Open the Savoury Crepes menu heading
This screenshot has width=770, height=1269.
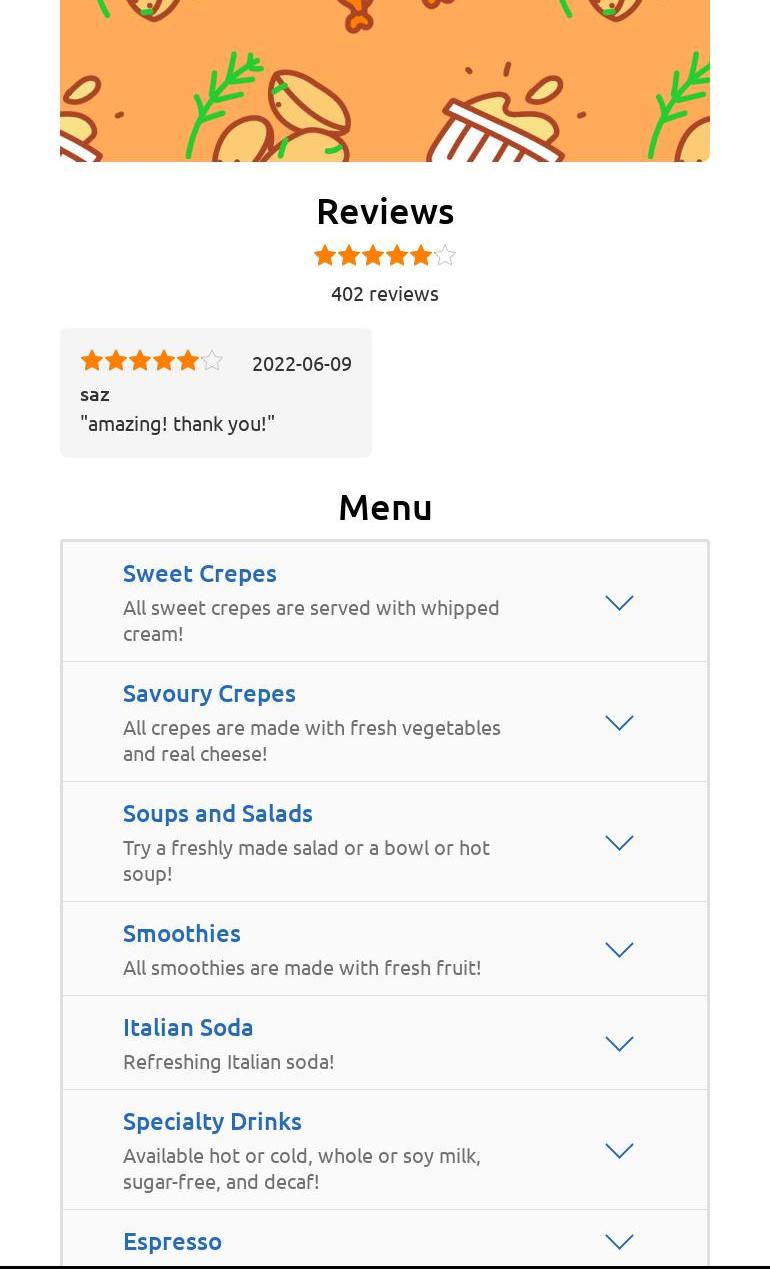(209, 693)
